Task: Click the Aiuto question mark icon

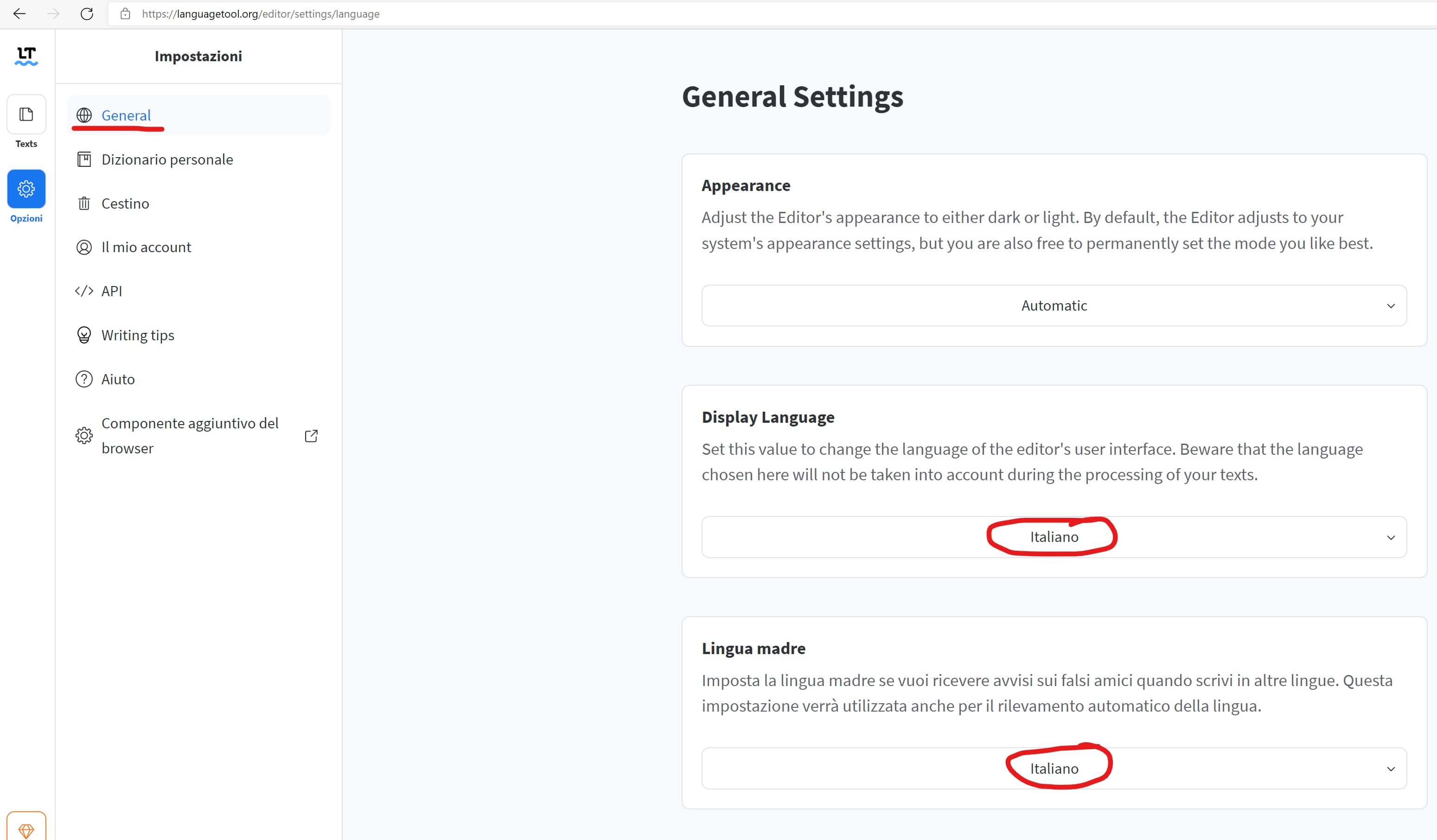Action: point(84,379)
